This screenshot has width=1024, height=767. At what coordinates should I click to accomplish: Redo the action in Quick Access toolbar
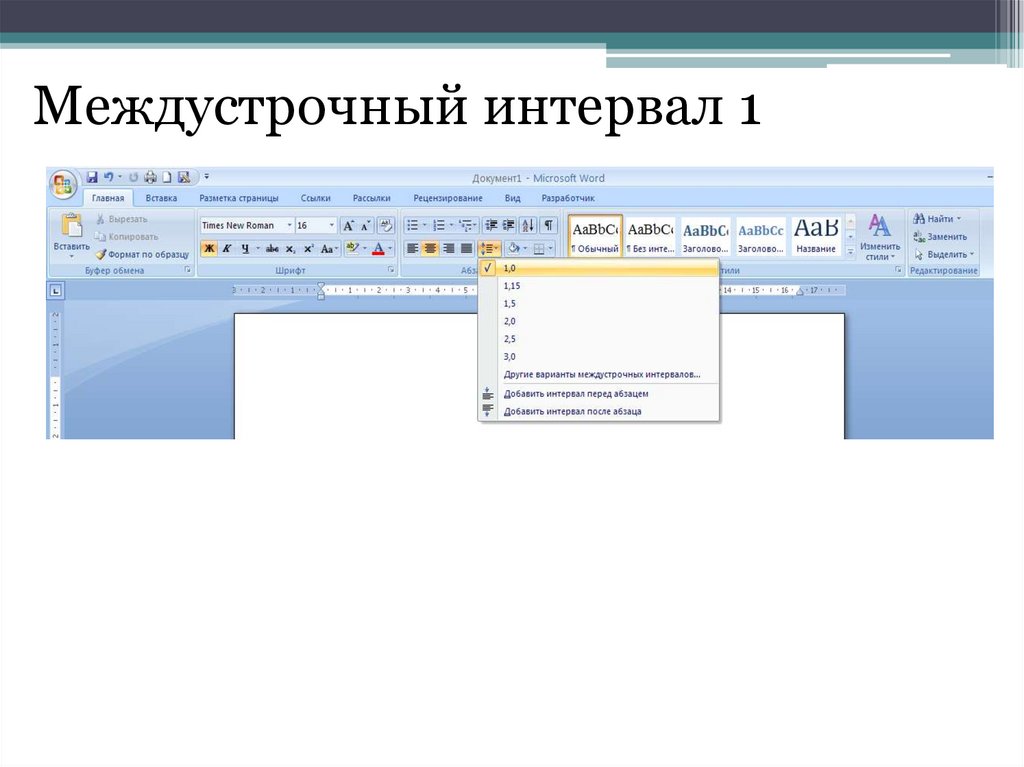(134, 177)
